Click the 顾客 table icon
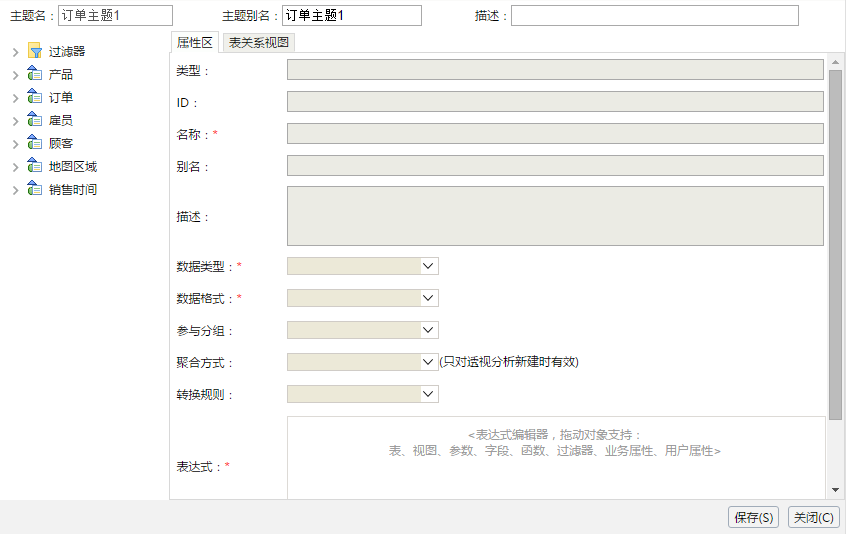The image size is (846, 534). (35, 143)
